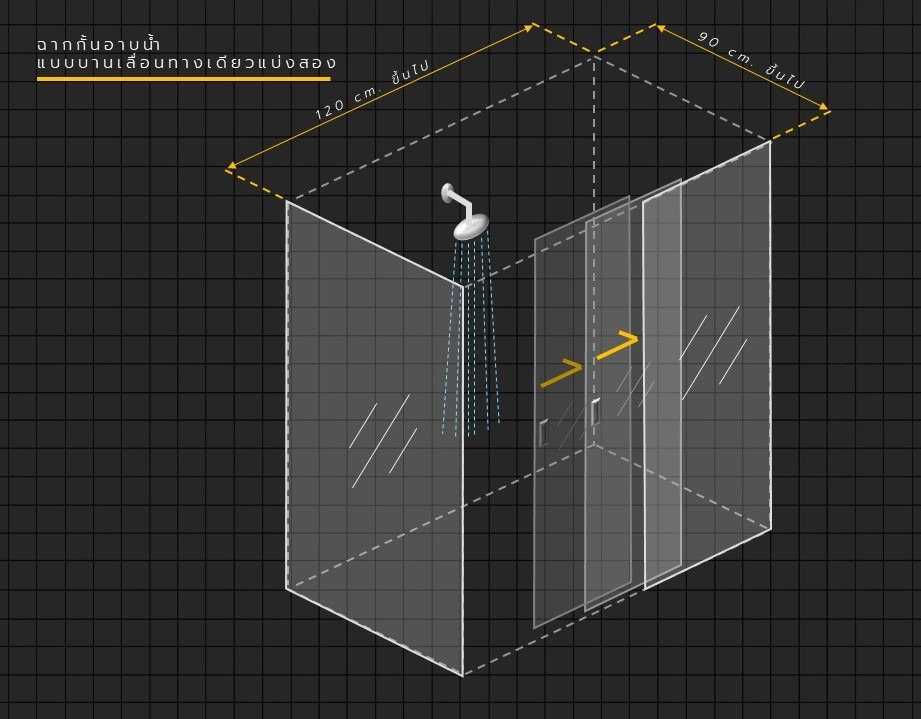Click the "120 cm. ขึ้นไป" dimension label
This screenshot has width=921, height=719.
[372, 89]
